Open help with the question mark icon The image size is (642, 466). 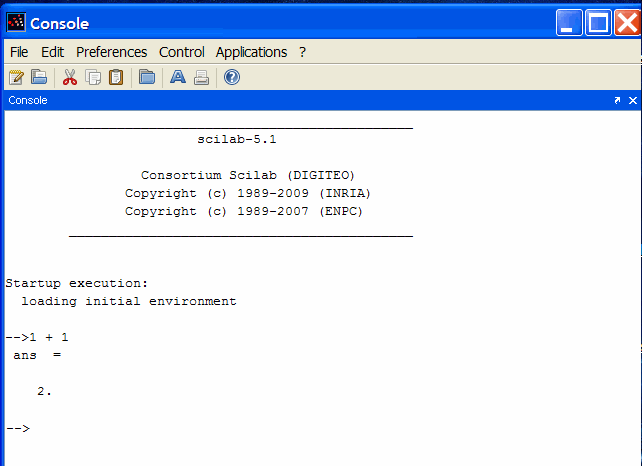pos(232,77)
